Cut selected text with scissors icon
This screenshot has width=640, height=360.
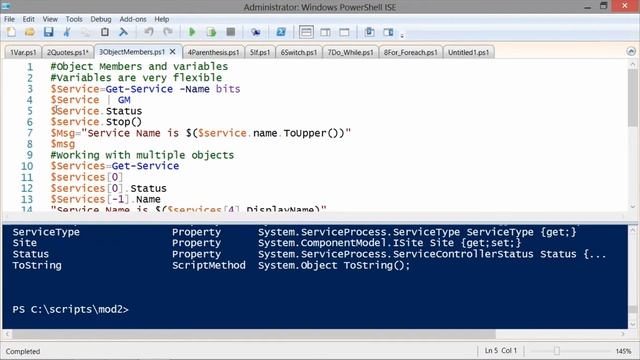click(x=67, y=32)
